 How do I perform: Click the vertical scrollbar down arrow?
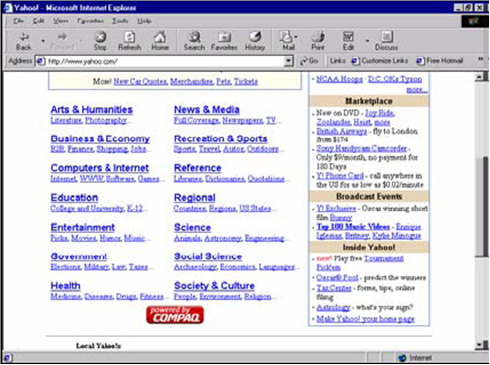[x=480, y=345]
